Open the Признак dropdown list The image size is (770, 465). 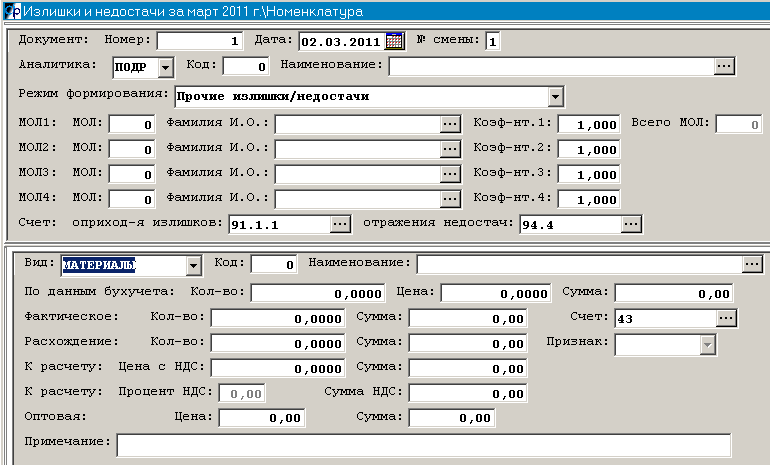pos(708,344)
